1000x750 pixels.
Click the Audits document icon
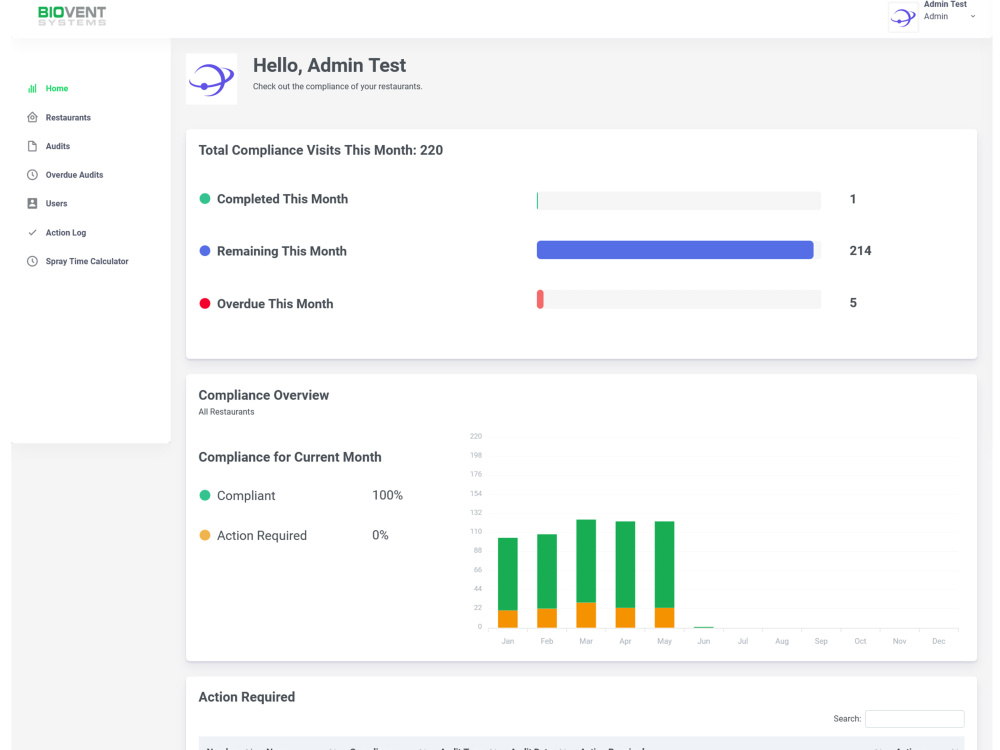[32, 146]
